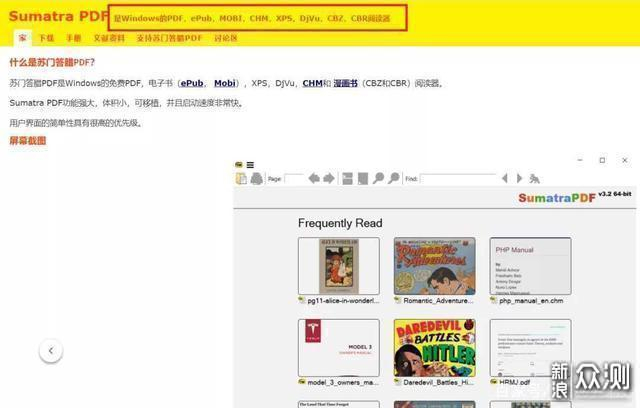Minimize the SumatraPDF window
Screen dimensions: 640x408
click(x=580, y=160)
